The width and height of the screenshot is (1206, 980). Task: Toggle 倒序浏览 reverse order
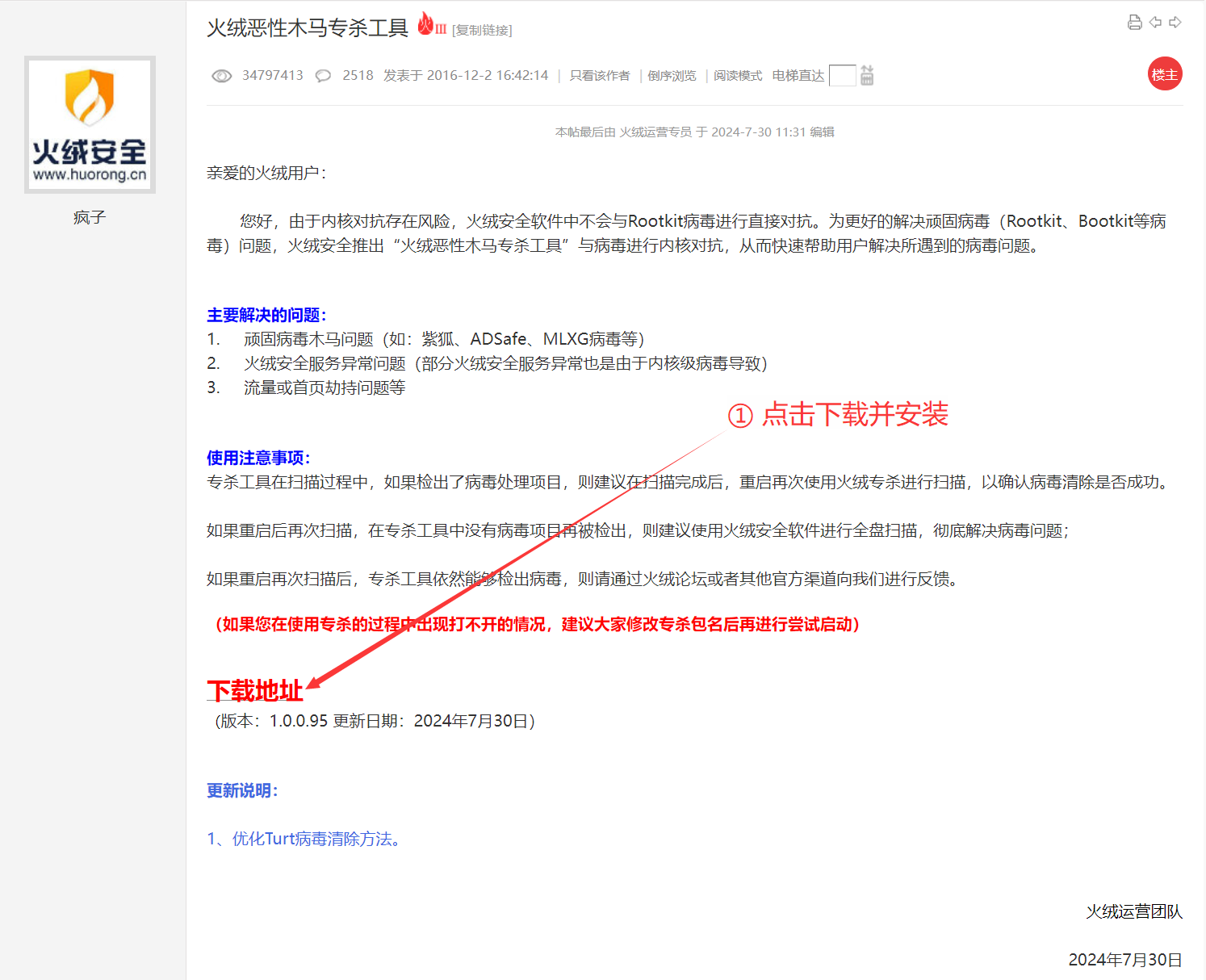click(672, 76)
